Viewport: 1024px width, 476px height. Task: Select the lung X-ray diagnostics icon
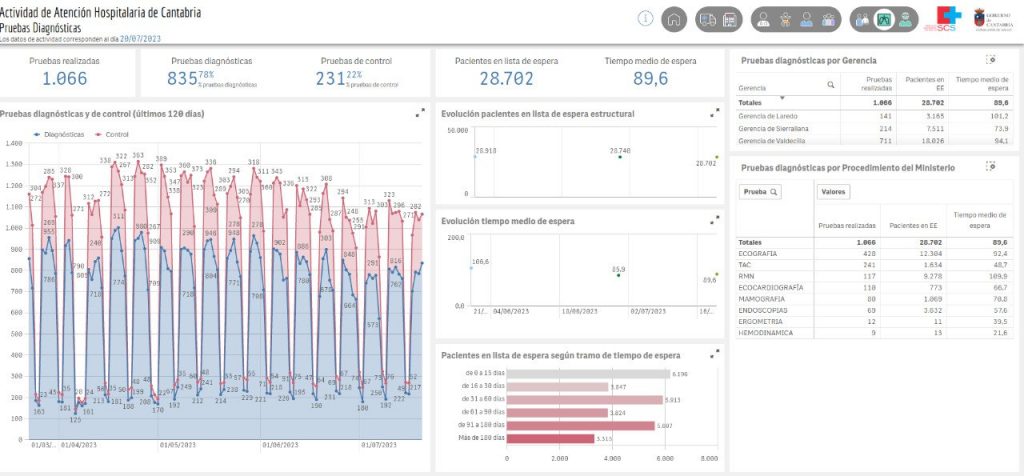pos(884,19)
